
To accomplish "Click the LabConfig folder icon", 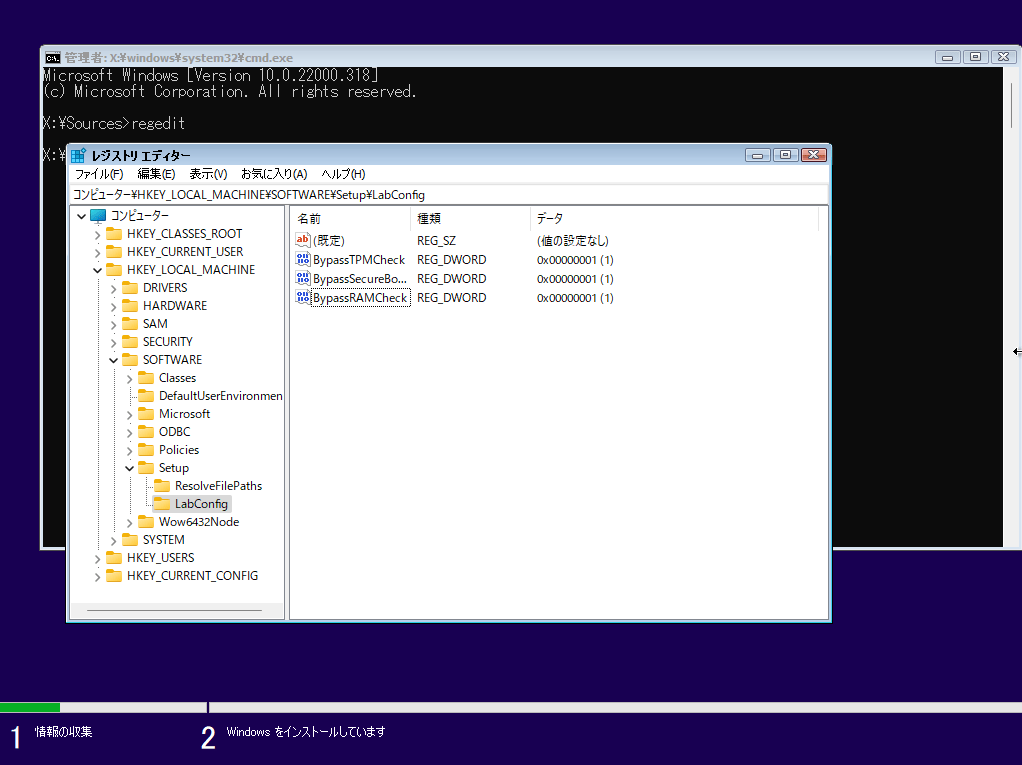I will pos(162,504).
